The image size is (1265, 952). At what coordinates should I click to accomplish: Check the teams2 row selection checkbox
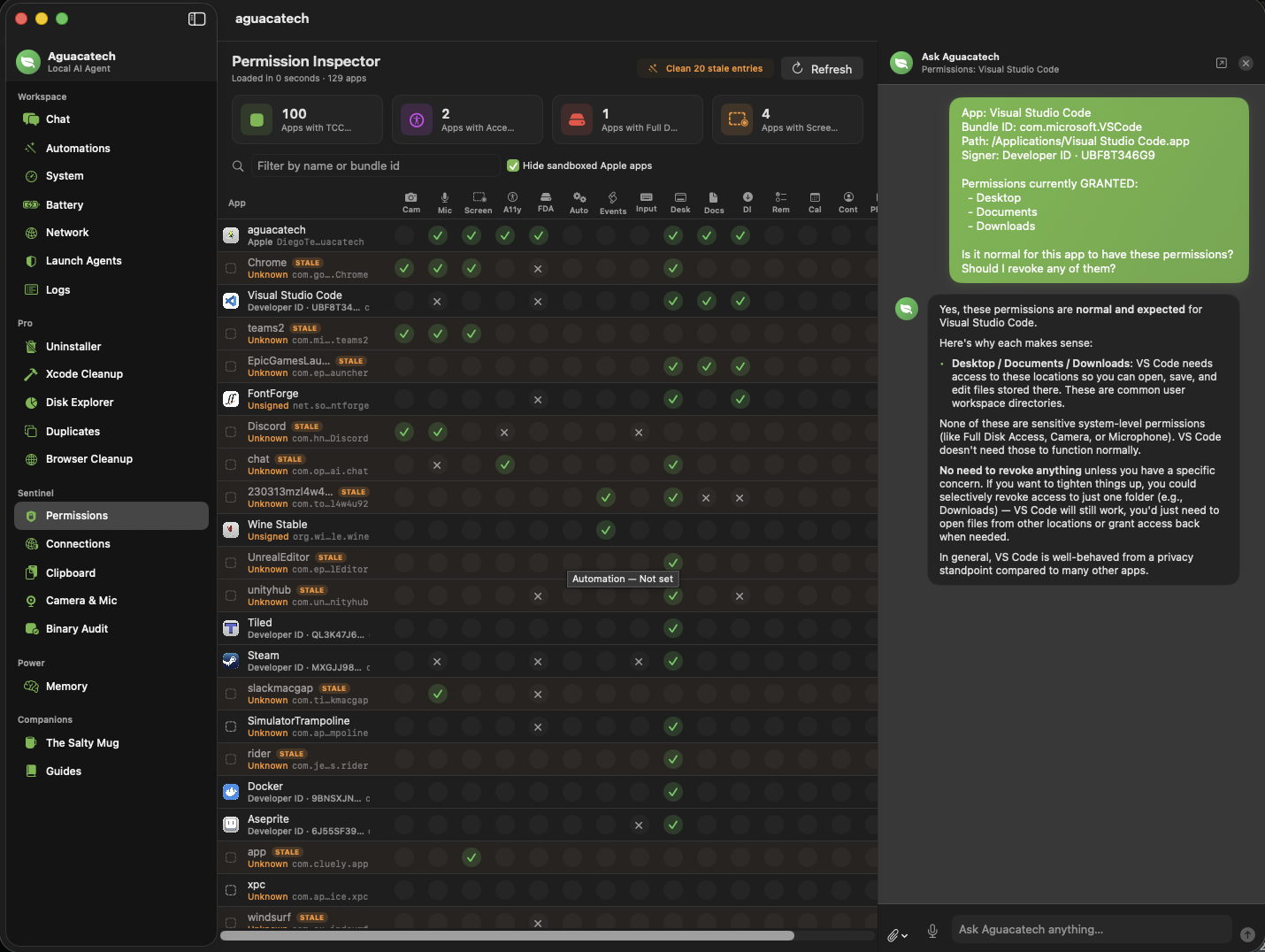(x=231, y=334)
